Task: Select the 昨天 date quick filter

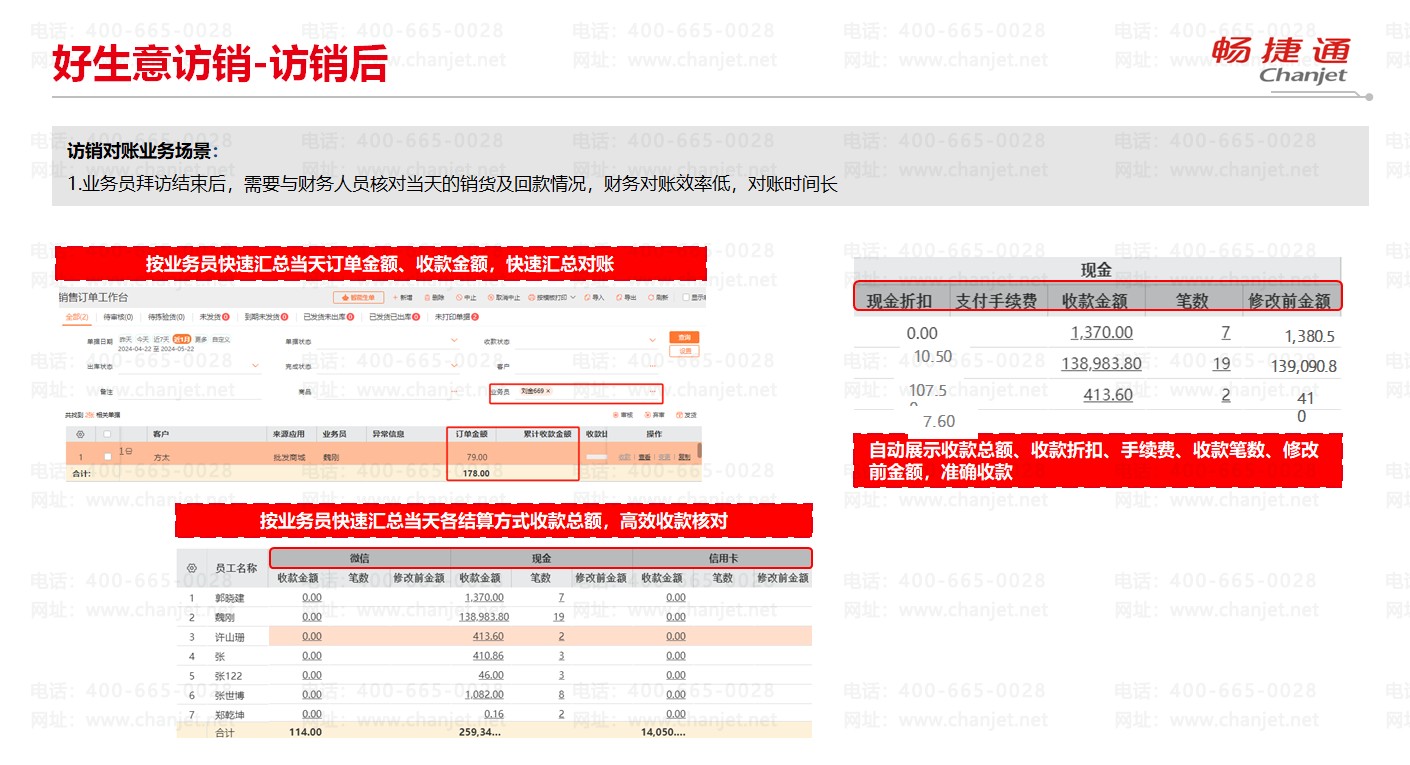Action: pos(125,339)
